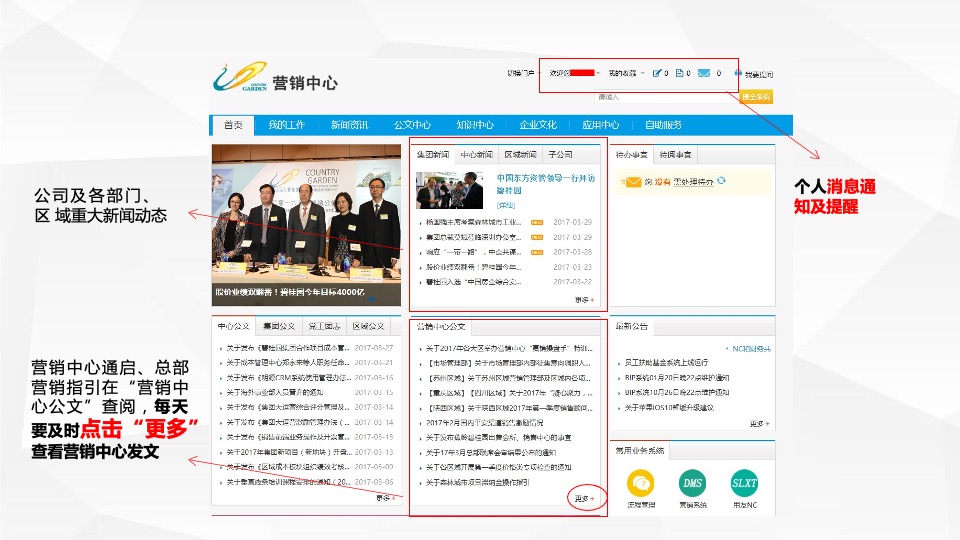960x540 pixels.
Task: Click the 常用业务系统 panel tab
Action: [640, 451]
